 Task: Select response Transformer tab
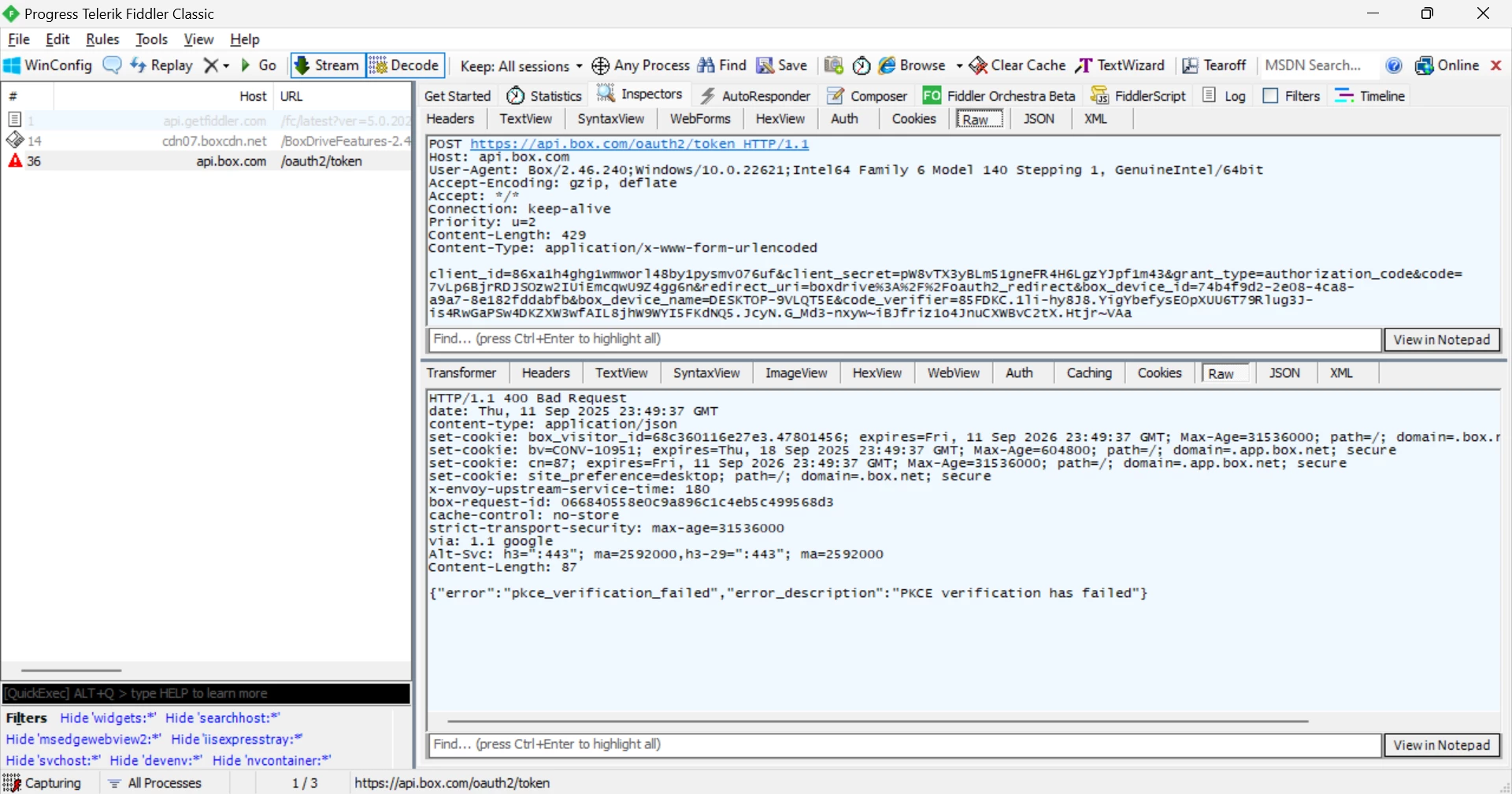click(x=461, y=373)
